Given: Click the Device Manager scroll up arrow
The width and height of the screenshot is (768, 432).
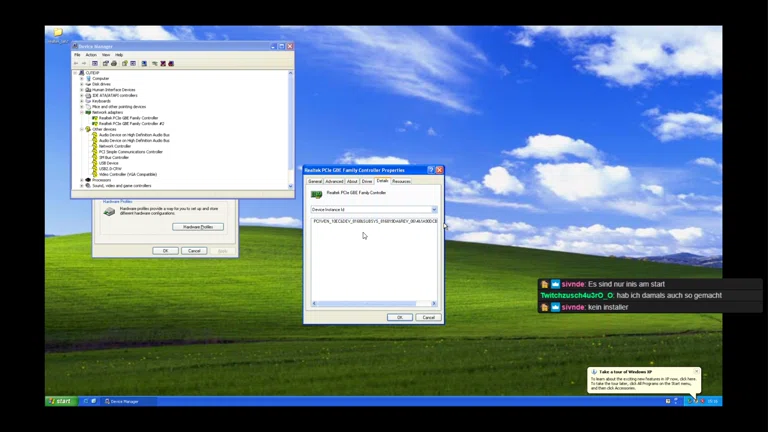Looking at the screenshot, I should tap(290, 73).
